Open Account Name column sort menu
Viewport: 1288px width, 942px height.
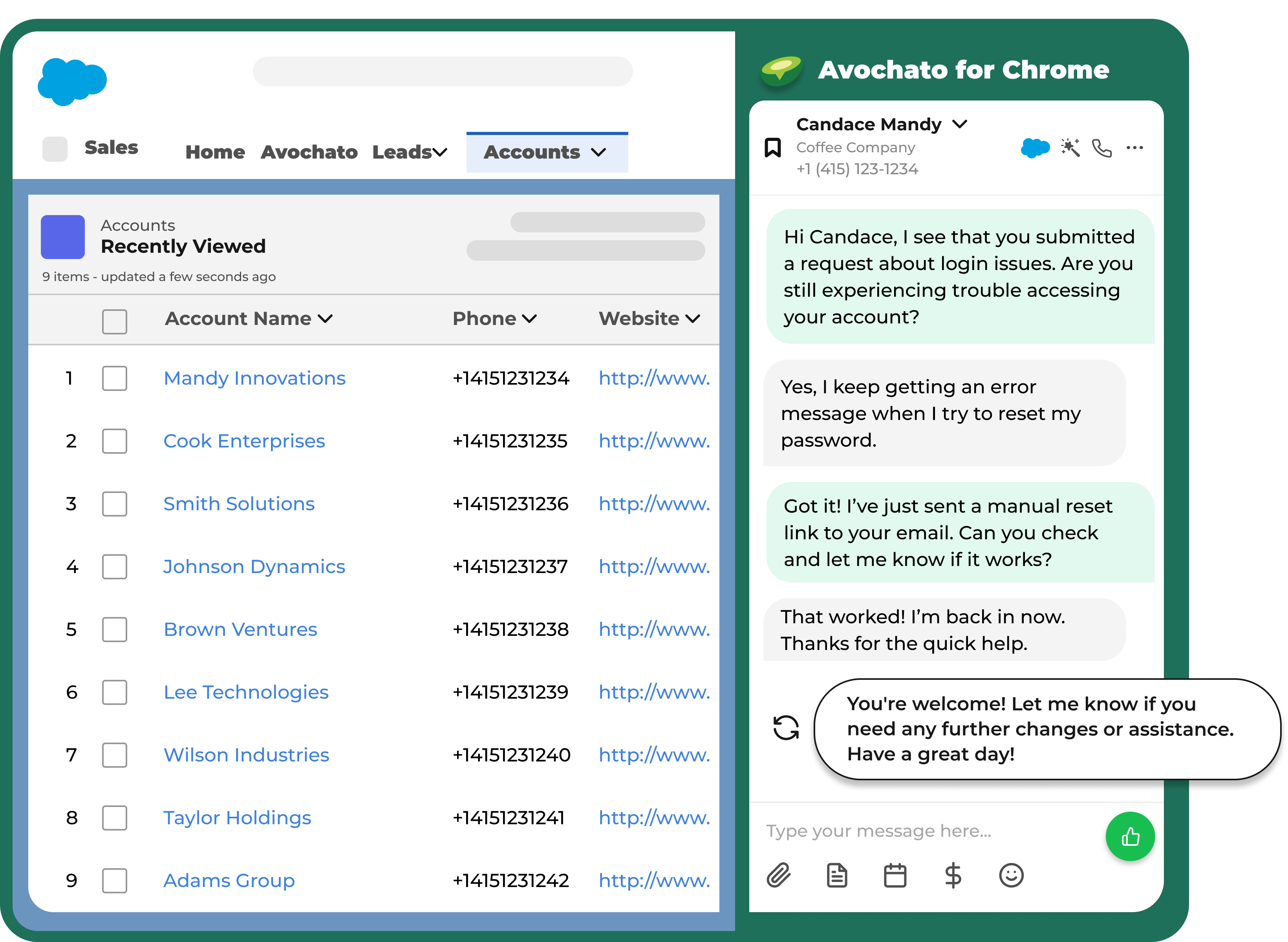click(325, 319)
